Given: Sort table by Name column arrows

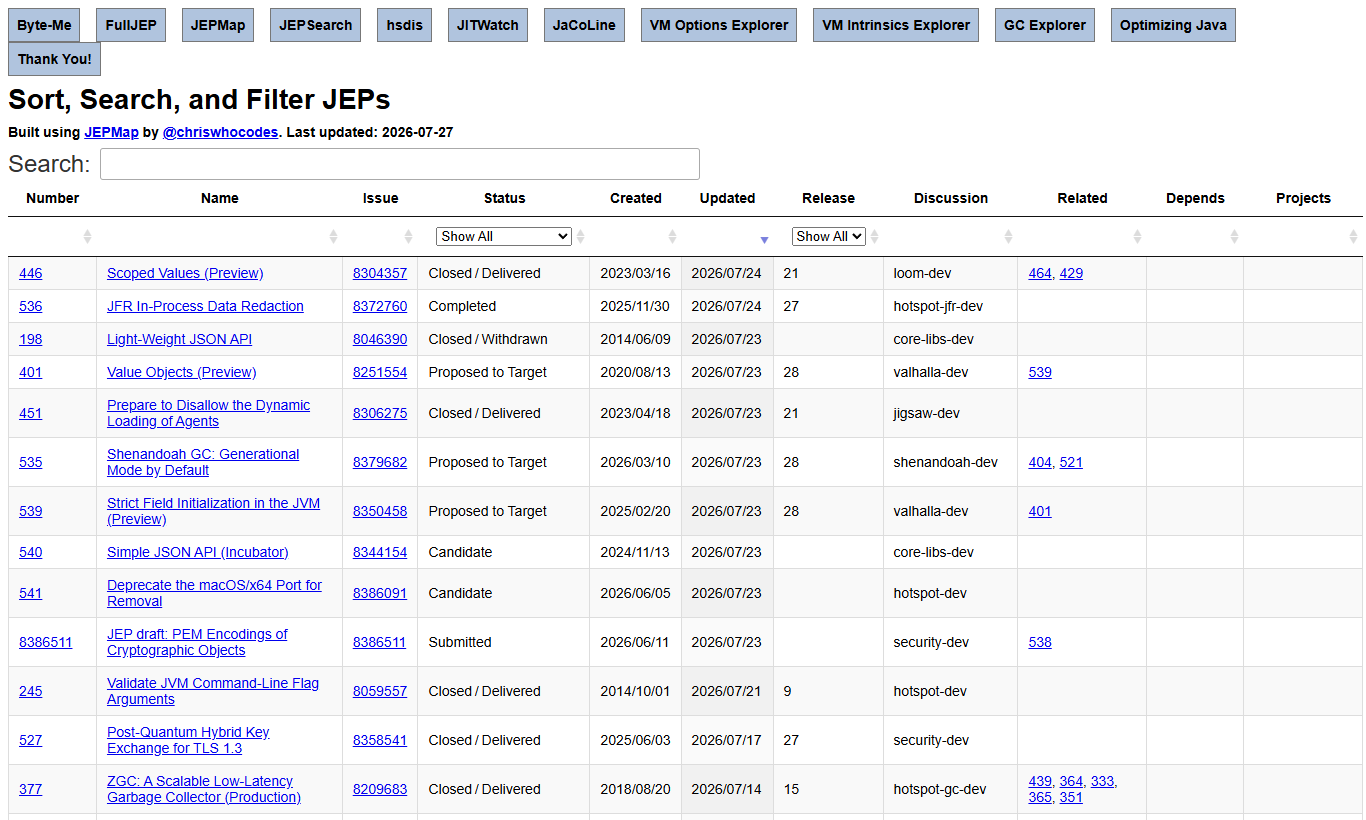Looking at the screenshot, I should [x=333, y=237].
